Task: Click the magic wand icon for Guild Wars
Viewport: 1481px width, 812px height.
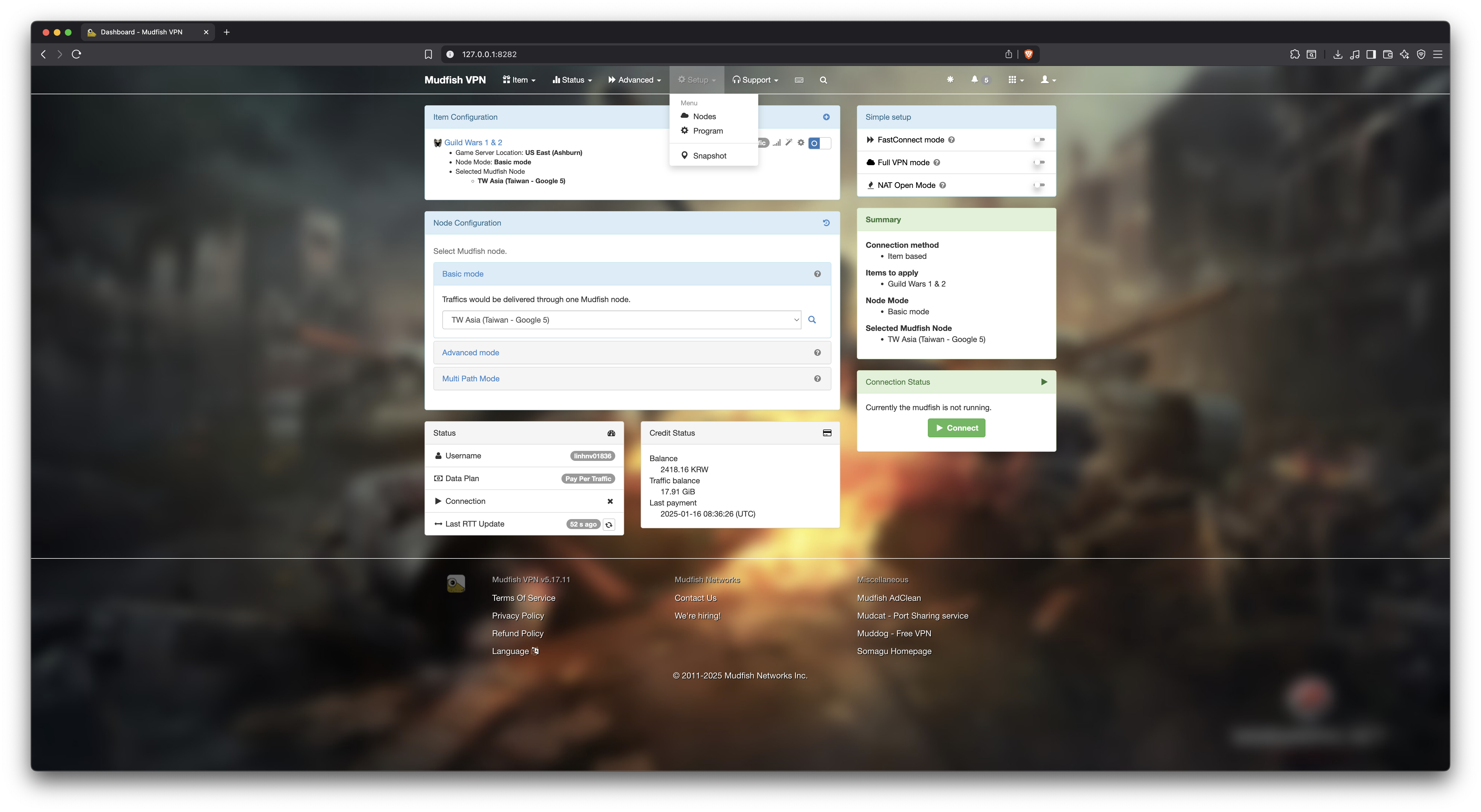Action: click(x=789, y=143)
